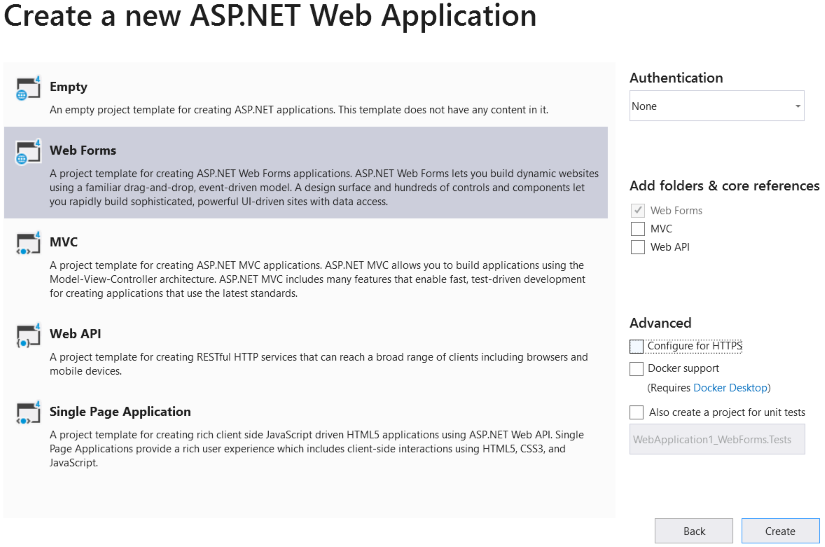Click the Web API description paragraph
The width and height of the screenshot is (825, 547).
pyautogui.click(x=319, y=364)
